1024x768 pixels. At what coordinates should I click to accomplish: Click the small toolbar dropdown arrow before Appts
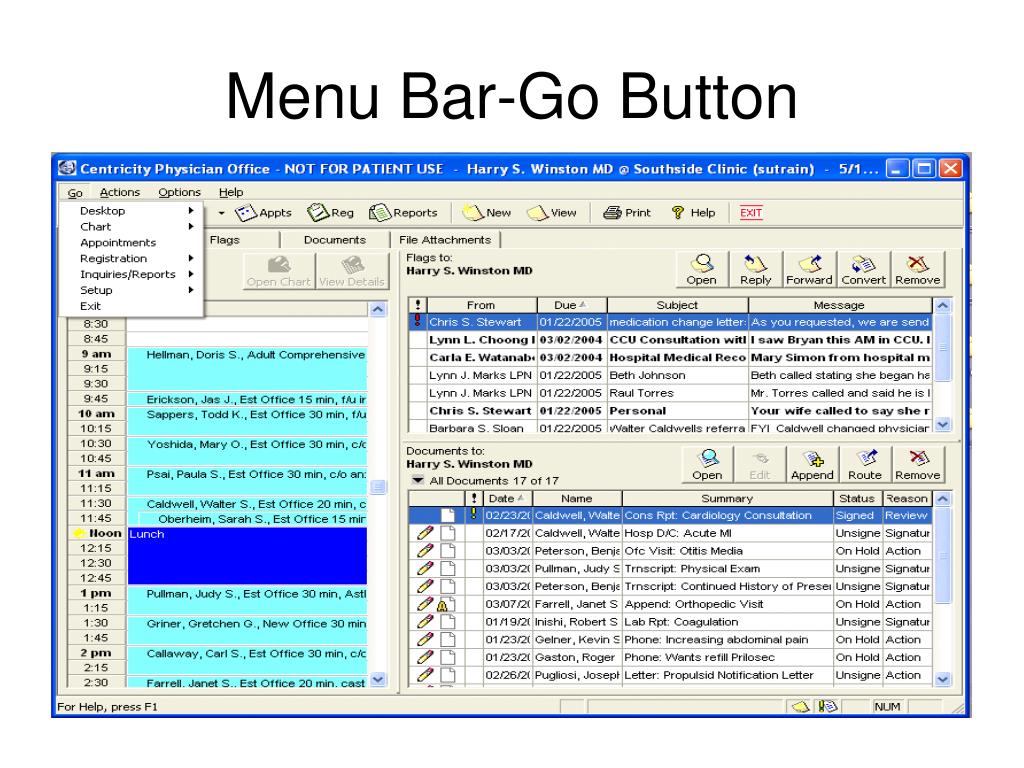(221, 213)
